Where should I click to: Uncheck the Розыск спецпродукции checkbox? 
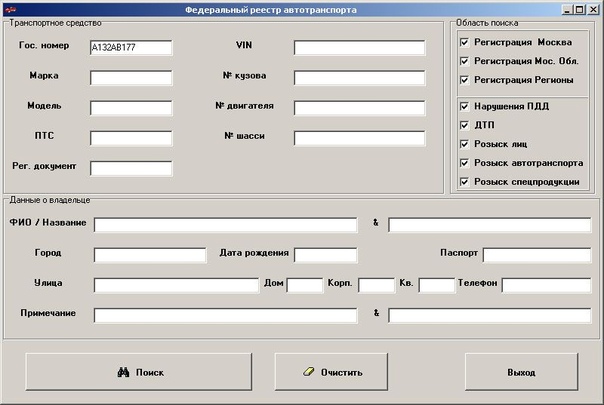pyautogui.click(x=464, y=181)
